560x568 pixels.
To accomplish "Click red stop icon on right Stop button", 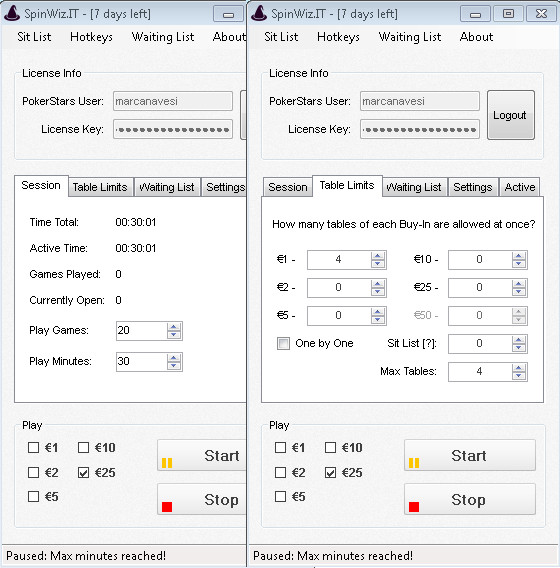I will point(414,507).
